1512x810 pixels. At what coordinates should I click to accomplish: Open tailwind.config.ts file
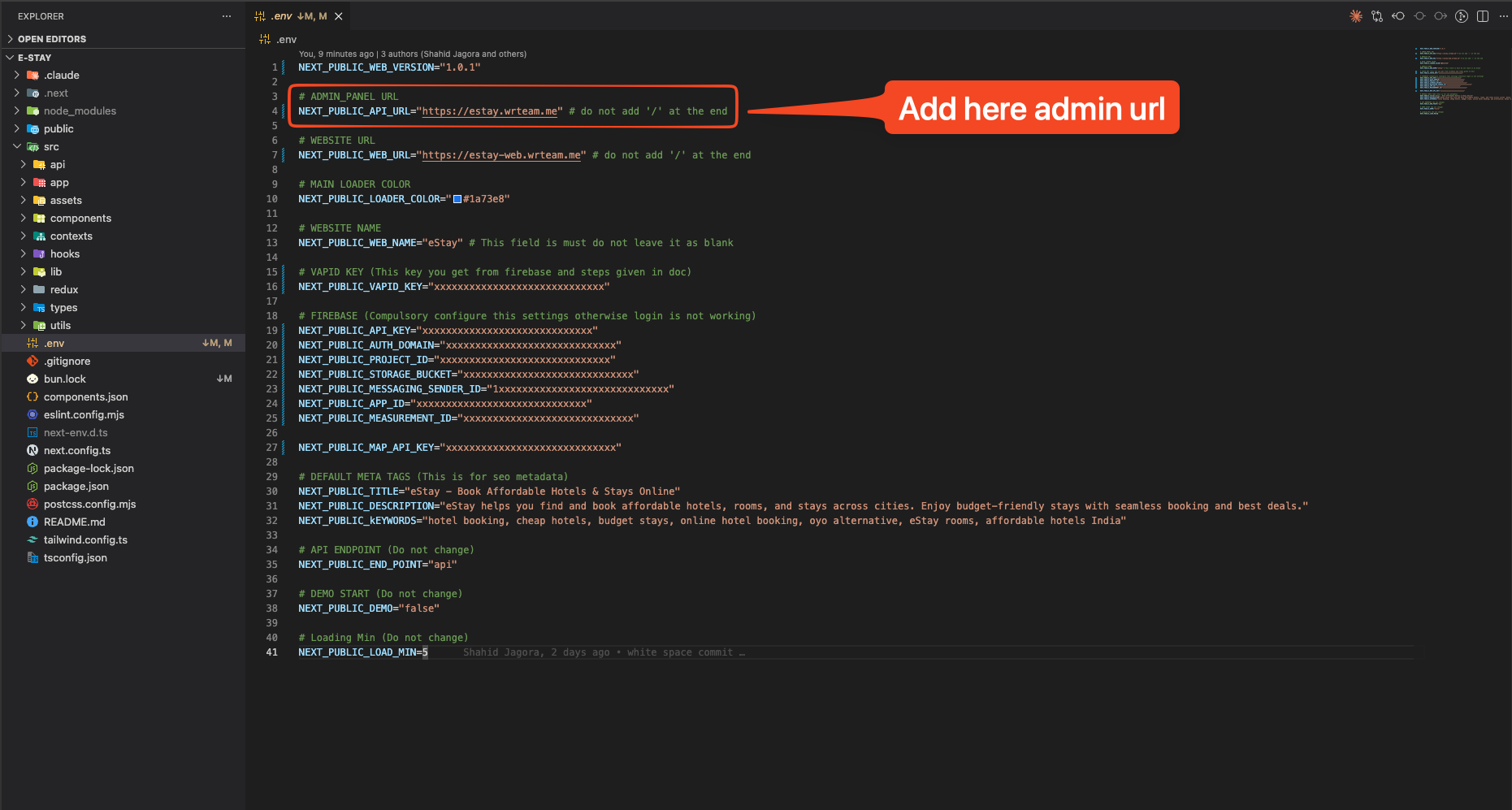(85, 539)
